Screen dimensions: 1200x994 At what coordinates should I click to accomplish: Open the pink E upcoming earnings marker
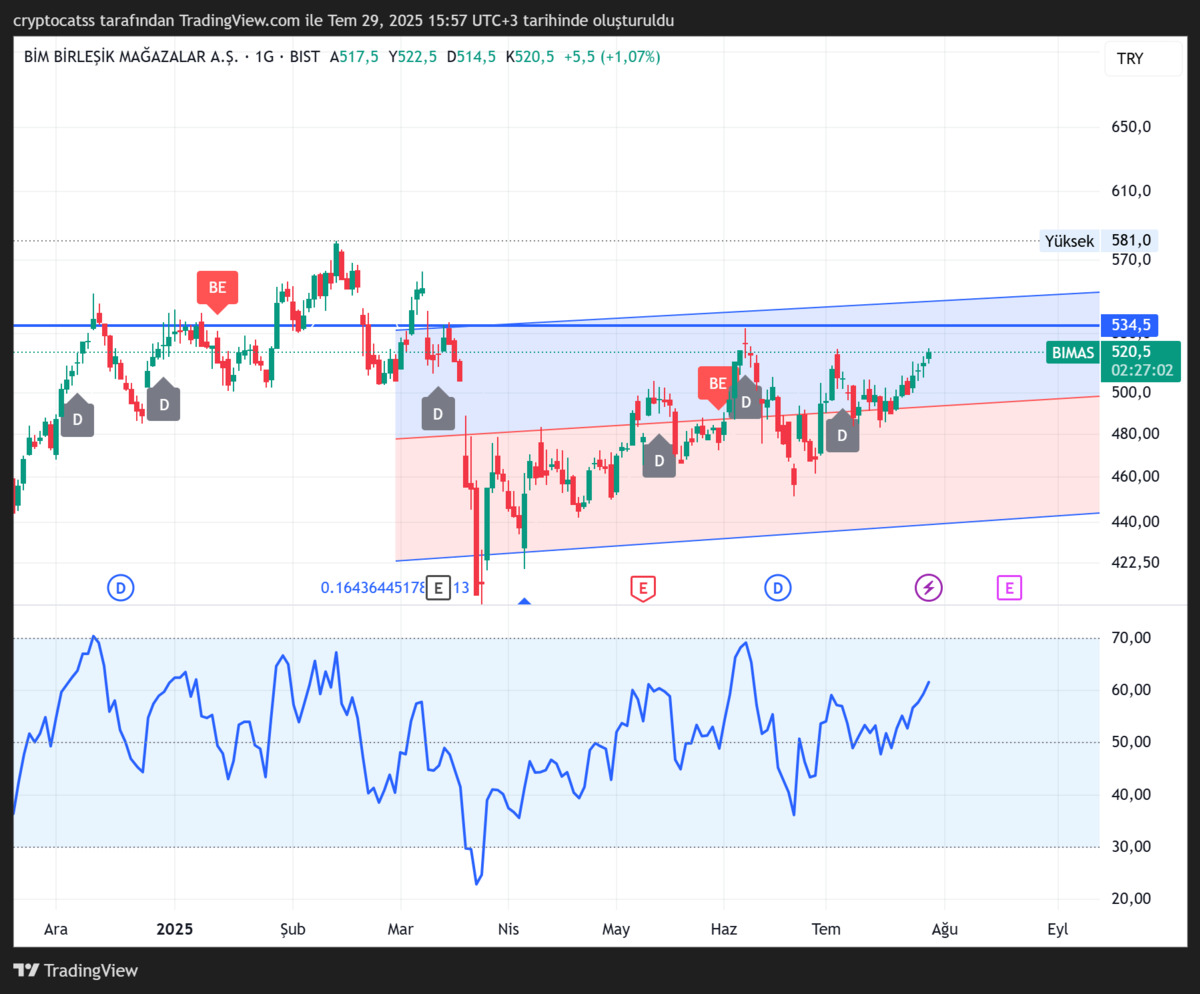1009,588
